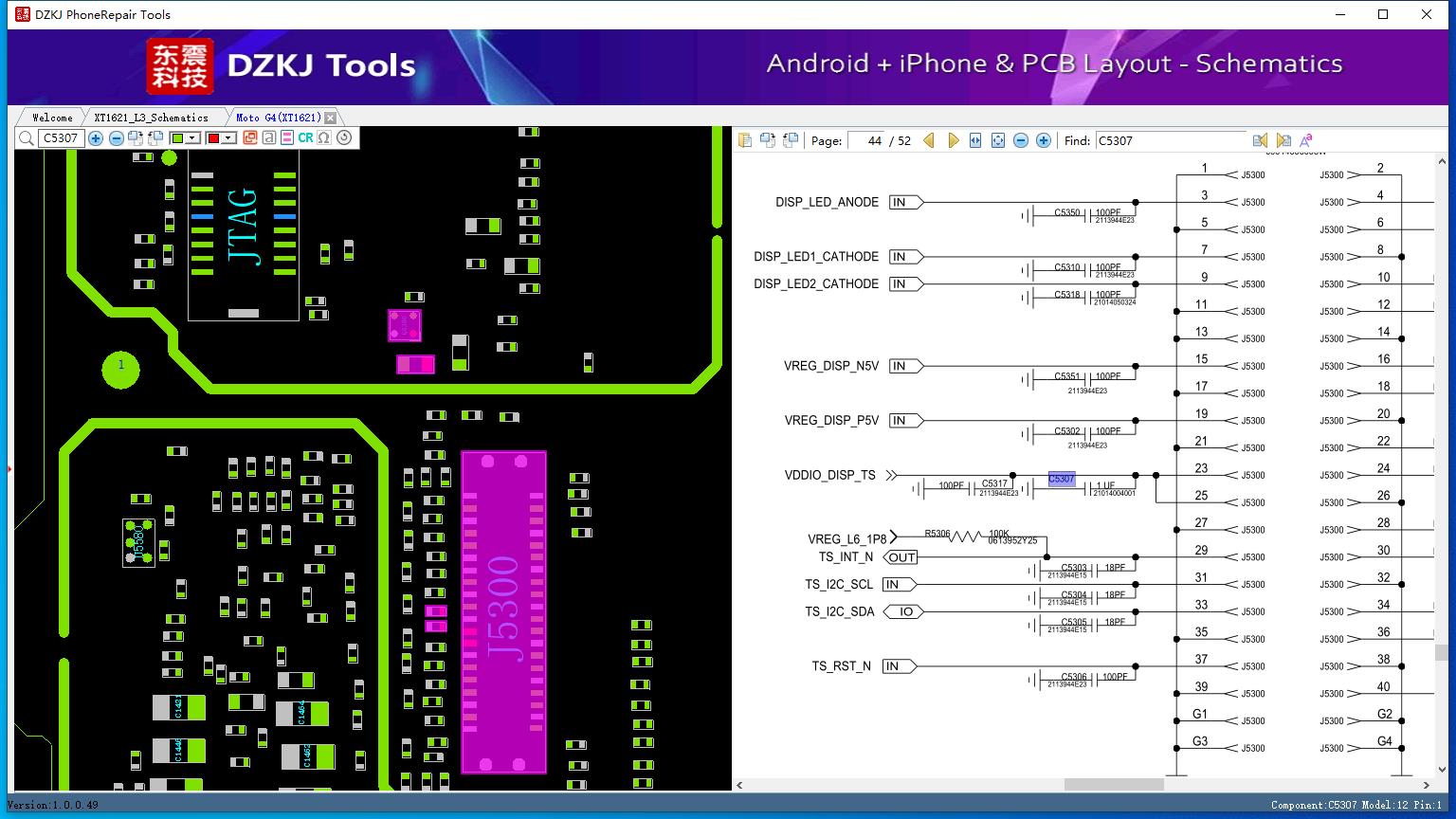
Task: Click the page number input field
Action: click(x=865, y=140)
